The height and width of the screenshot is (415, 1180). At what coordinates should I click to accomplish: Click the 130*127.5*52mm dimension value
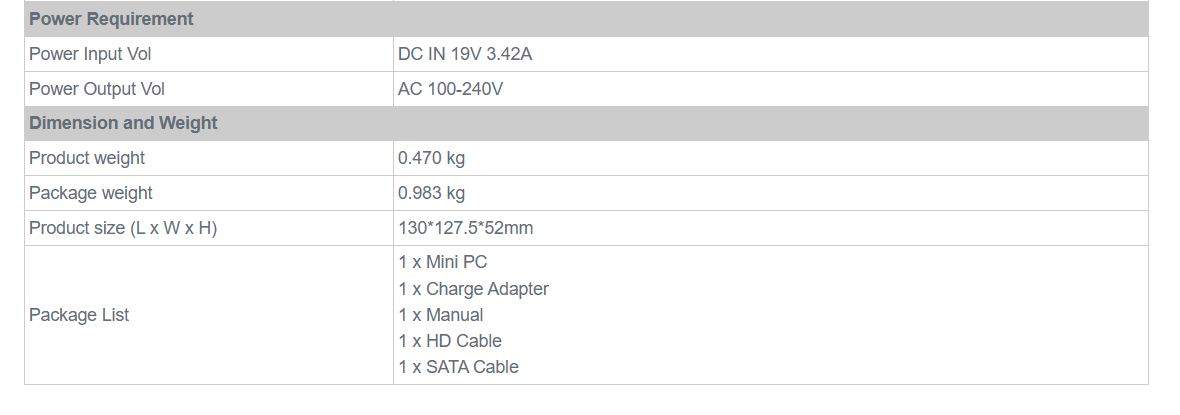pos(466,228)
